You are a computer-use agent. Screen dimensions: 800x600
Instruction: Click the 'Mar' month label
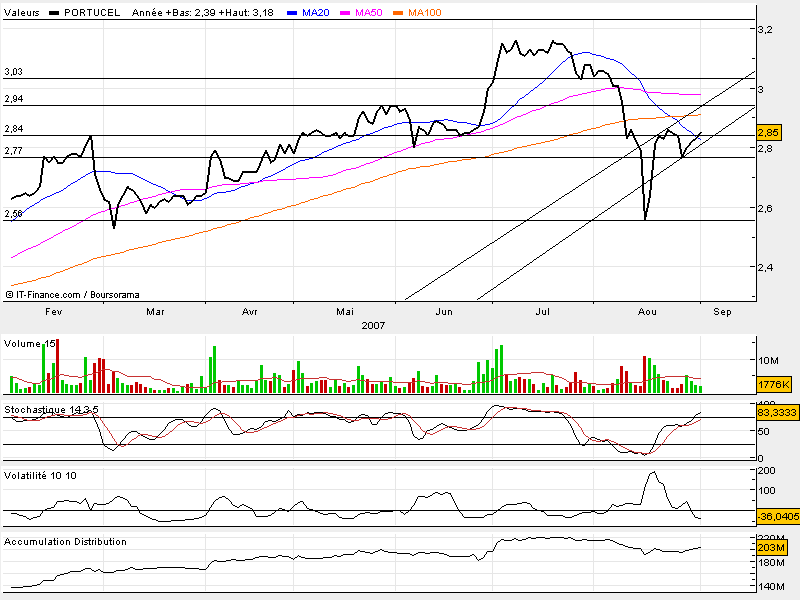155,311
